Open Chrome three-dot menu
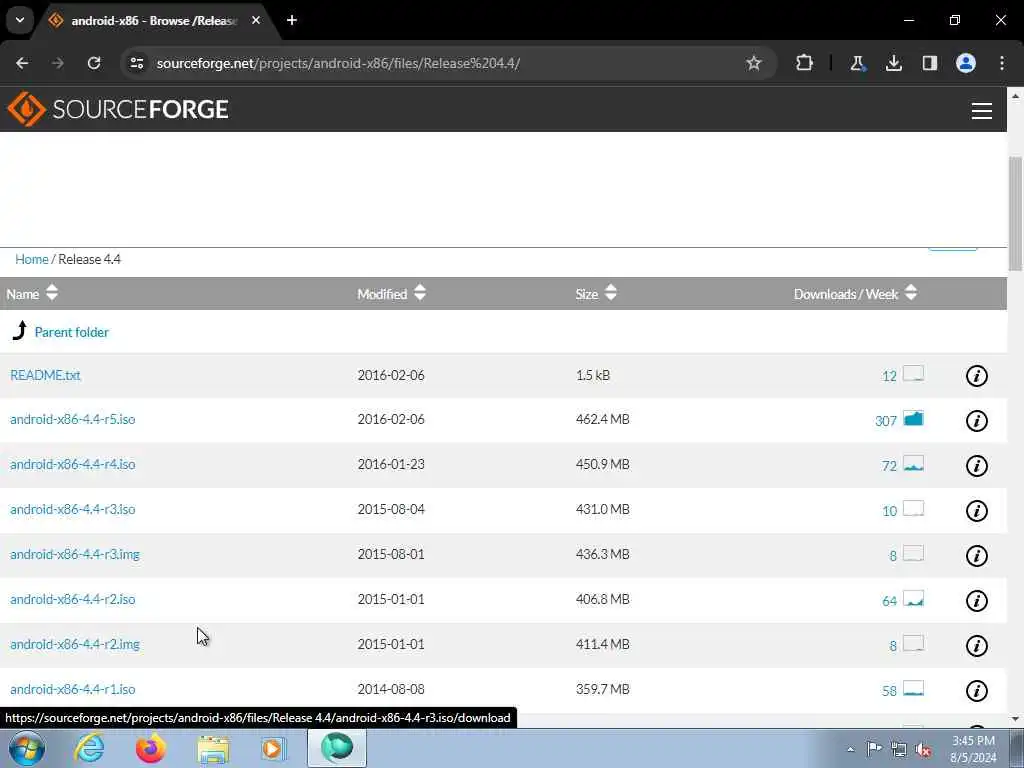 pos(1002,63)
